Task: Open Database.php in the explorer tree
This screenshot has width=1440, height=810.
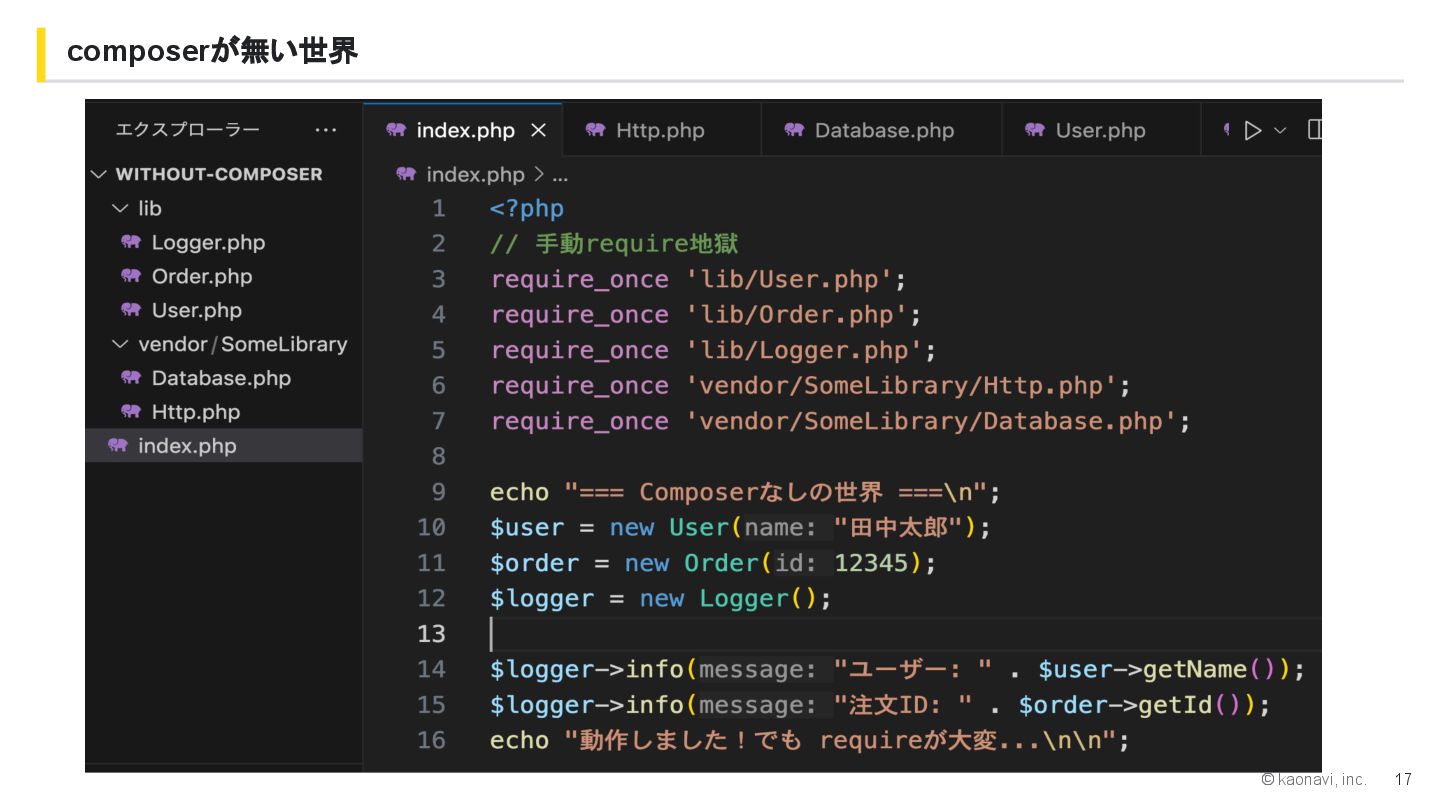Action: pyautogui.click(x=221, y=378)
